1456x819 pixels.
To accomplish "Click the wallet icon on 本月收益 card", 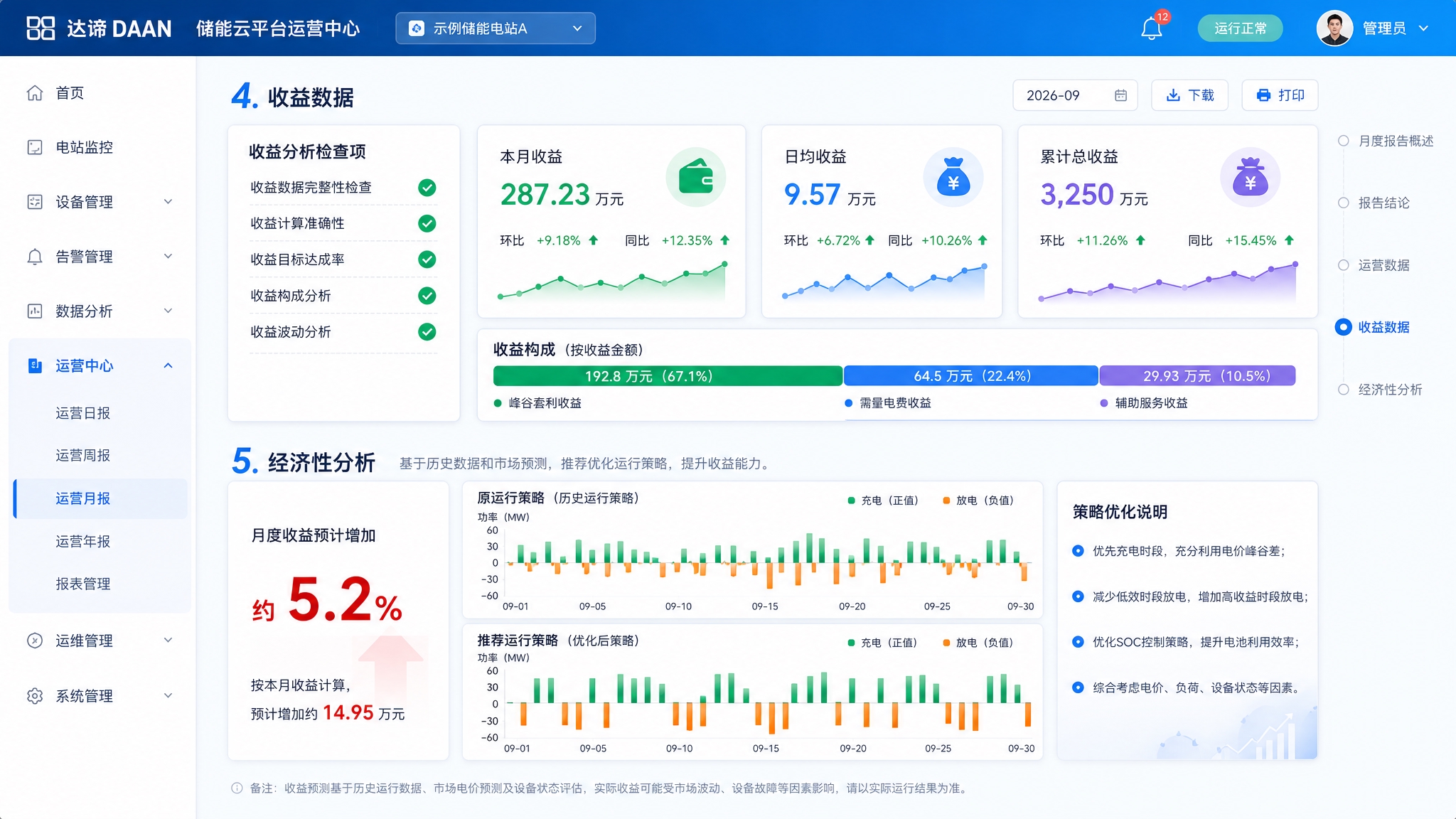I will [x=695, y=177].
